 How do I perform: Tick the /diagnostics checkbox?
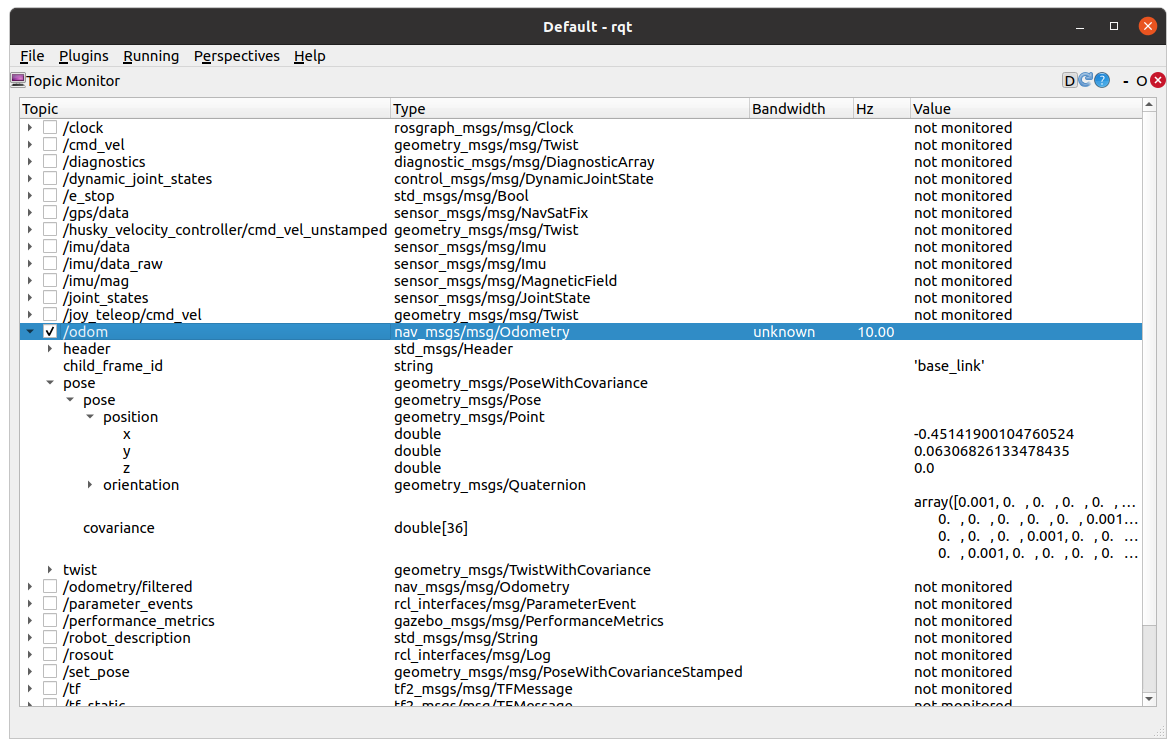pyautogui.click(x=50, y=161)
